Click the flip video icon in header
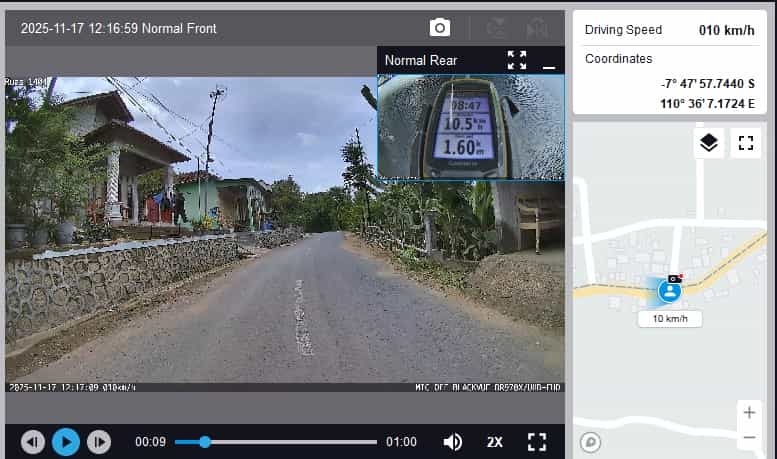Screen dimensions: 777x459 tap(537, 28)
